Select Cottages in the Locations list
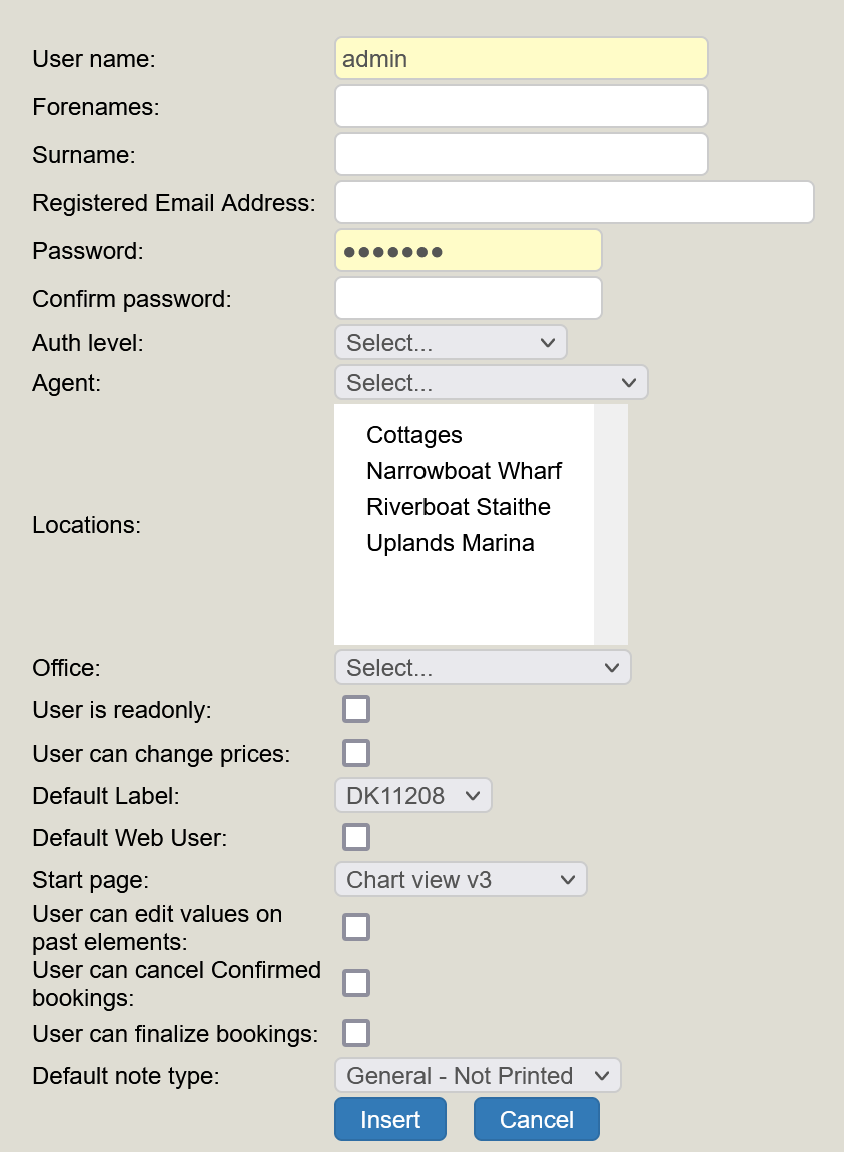Viewport: 844px width, 1152px height. [x=414, y=435]
